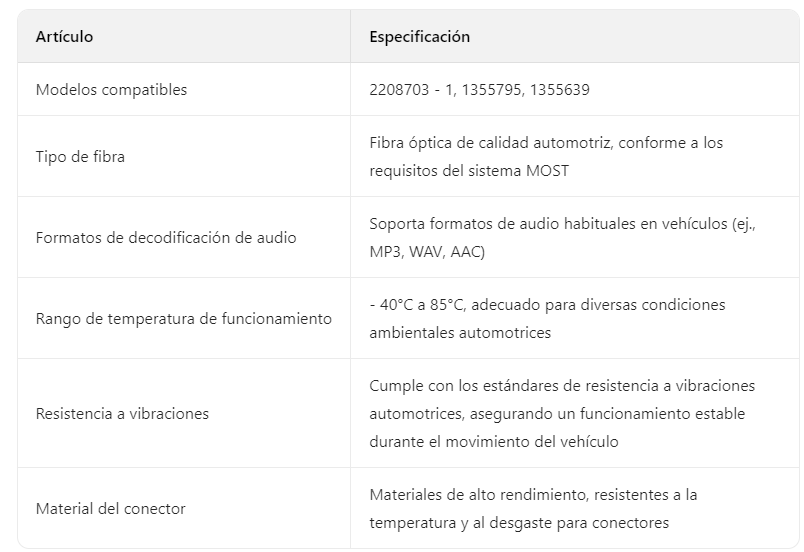
Task: Click model number 2208703 - 1
Action: 412,90
